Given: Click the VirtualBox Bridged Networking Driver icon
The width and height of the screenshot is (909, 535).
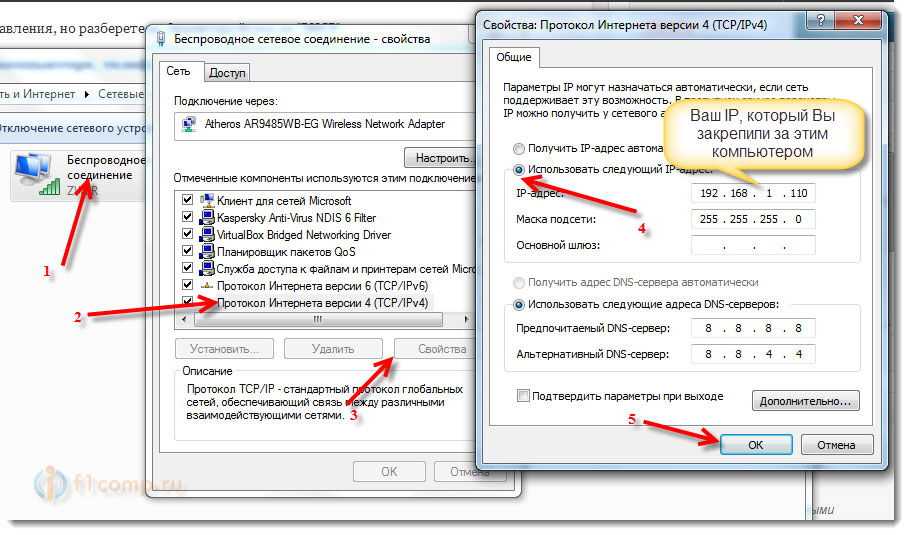Looking at the screenshot, I should 208,234.
